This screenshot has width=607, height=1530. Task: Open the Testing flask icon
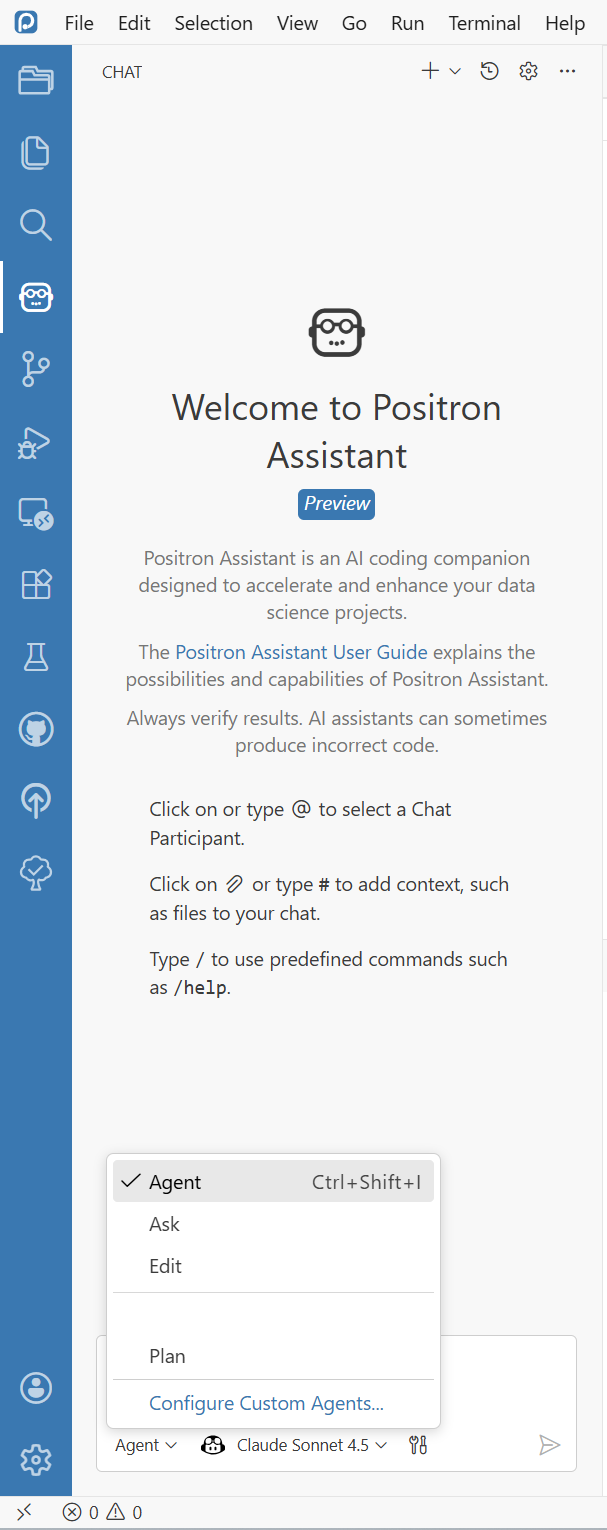pyautogui.click(x=36, y=657)
